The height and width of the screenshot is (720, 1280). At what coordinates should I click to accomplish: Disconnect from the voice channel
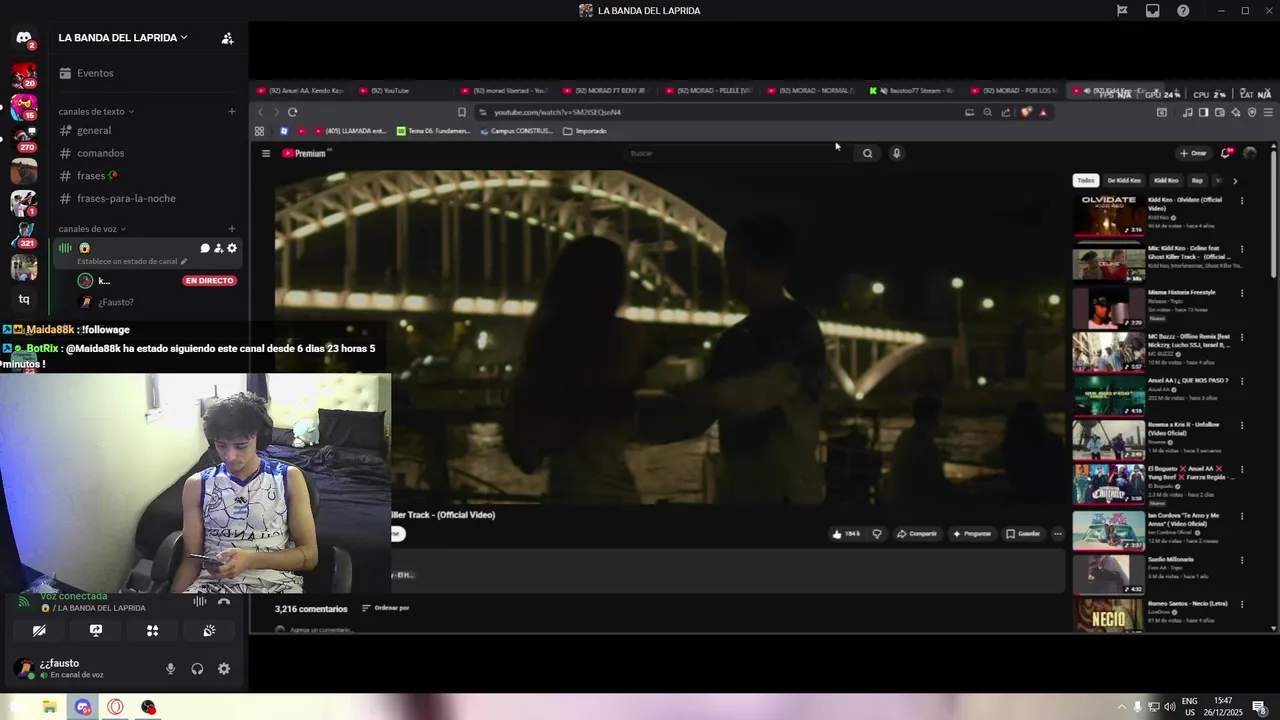(x=224, y=601)
